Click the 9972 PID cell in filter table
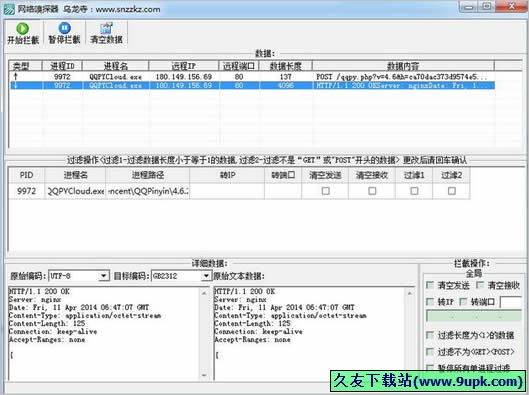The height and width of the screenshot is (395, 529). pos(26,191)
